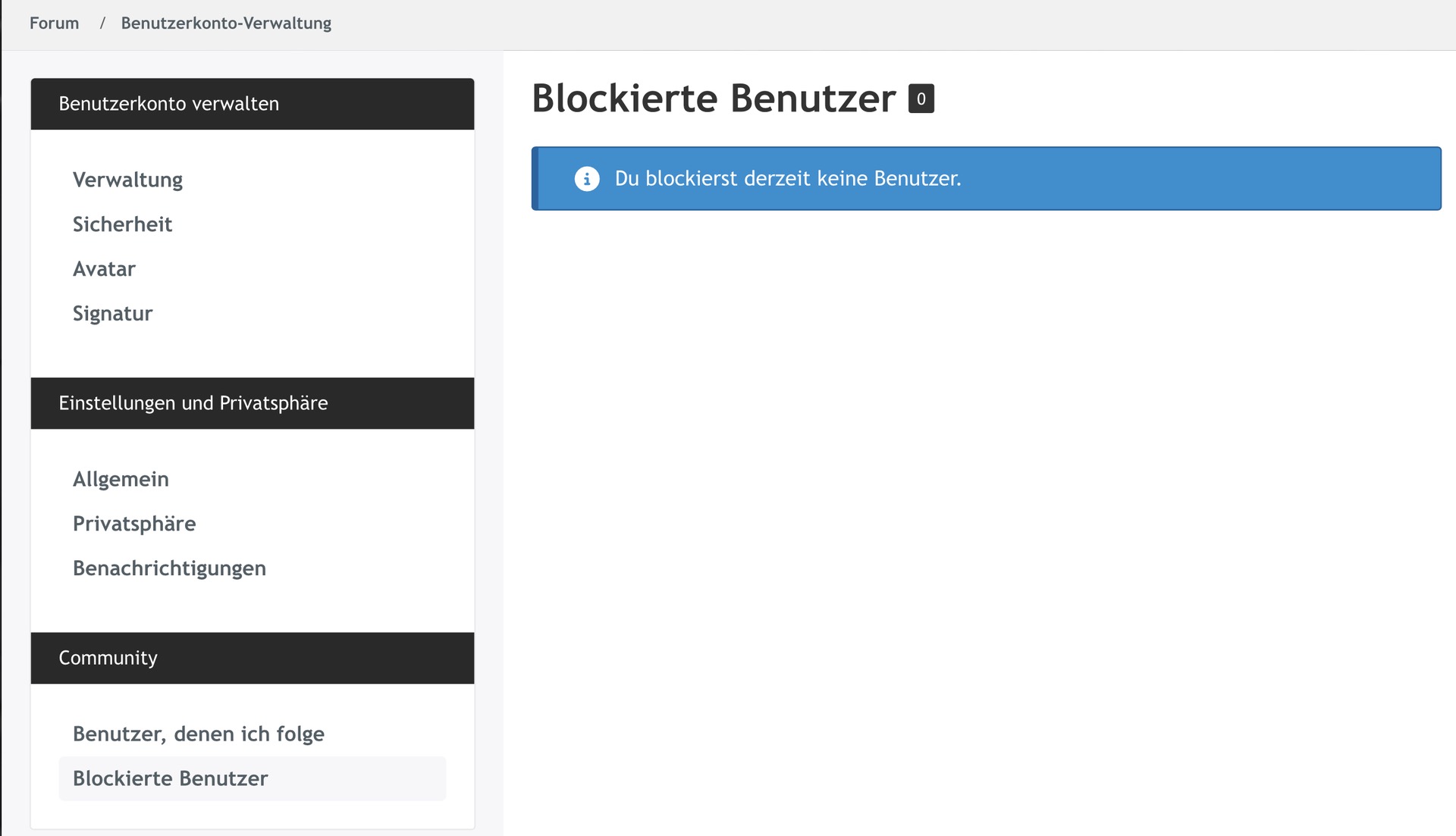Screen dimensions: 1456x836
Task: Go to Benutzerkonto-Verwaltung breadcrumb
Action: click(226, 23)
